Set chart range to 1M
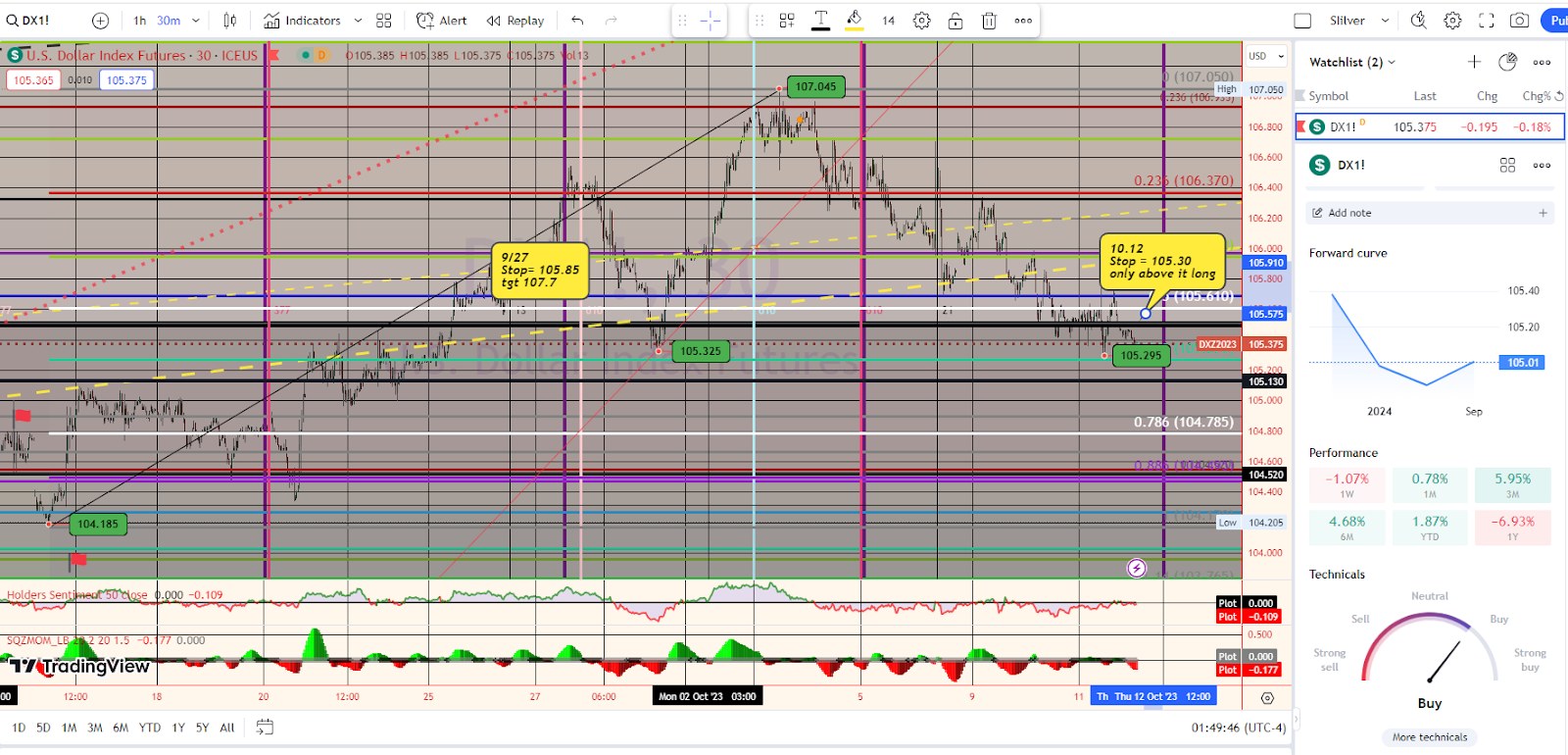 (x=69, y=728)
